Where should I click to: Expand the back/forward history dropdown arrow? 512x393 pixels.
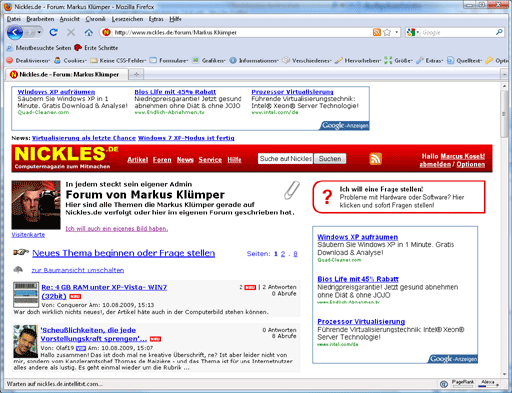[x=39, y=32]
